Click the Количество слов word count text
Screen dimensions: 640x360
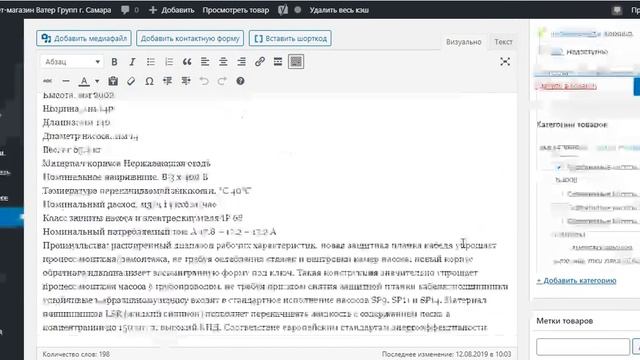click(x=76, y=354)
